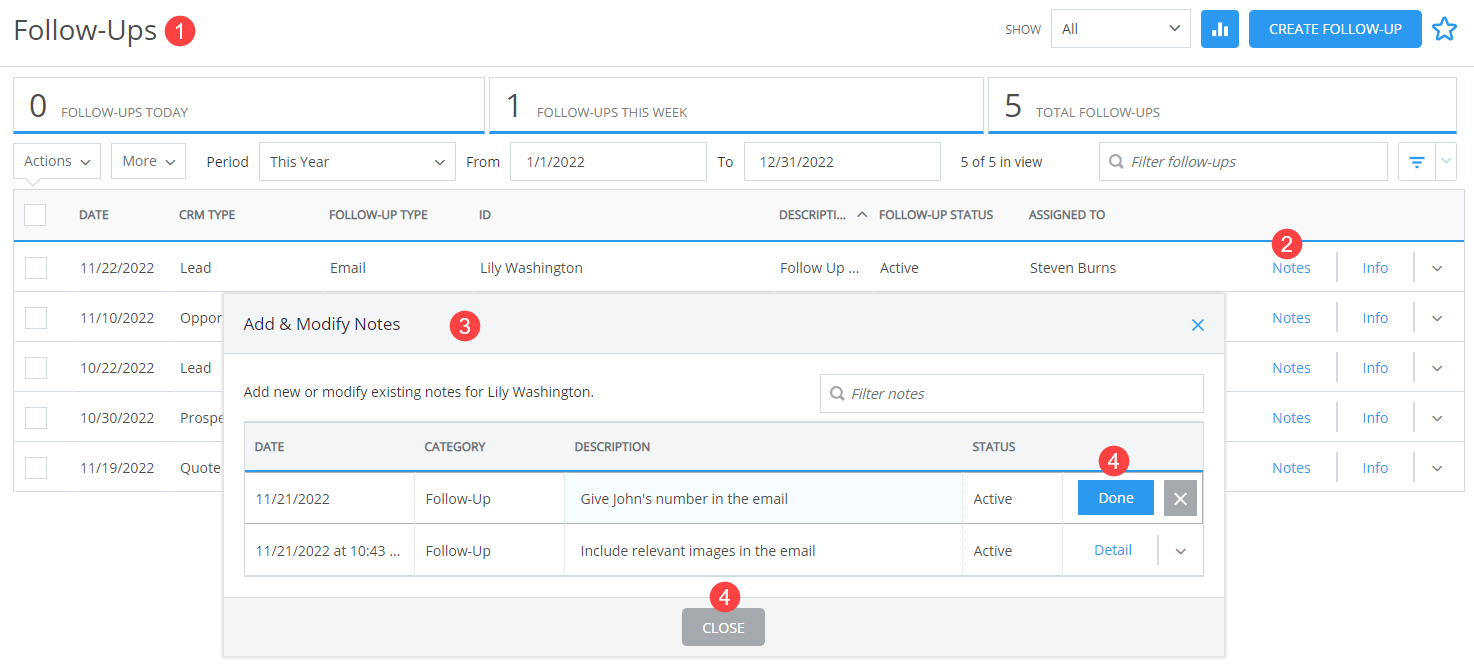The image size is (1474, 670).
Task: Expand the Period This Year dropdown
Action: click(x=357, y=162)
